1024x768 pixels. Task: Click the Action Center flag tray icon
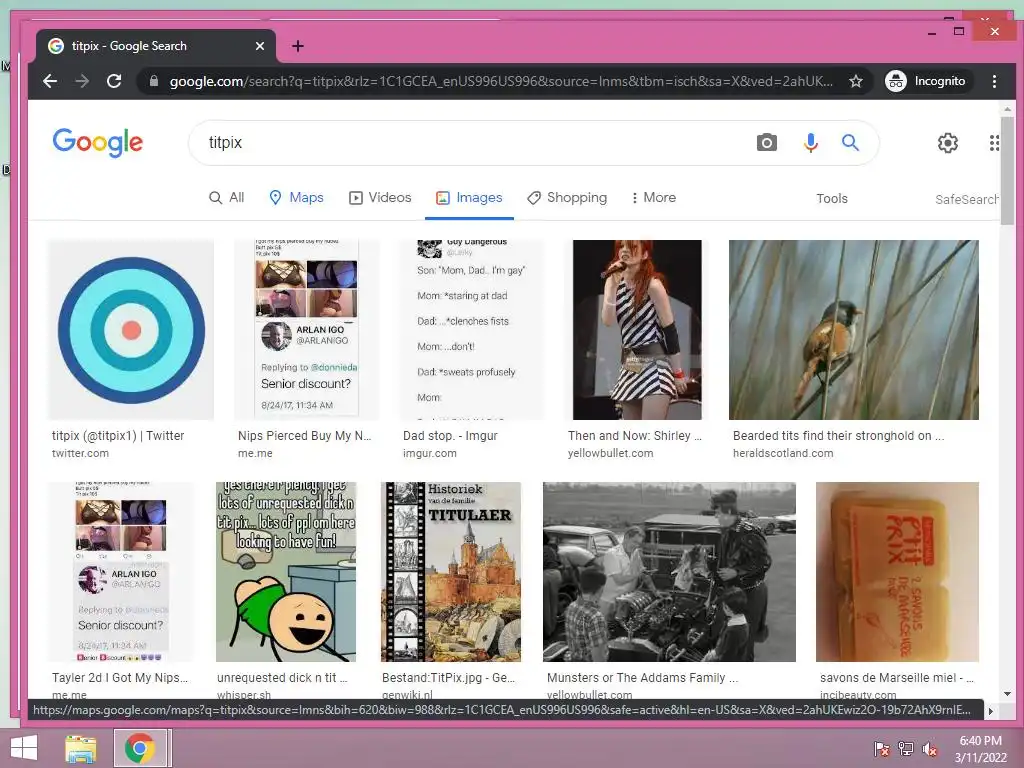pos(881,749)
